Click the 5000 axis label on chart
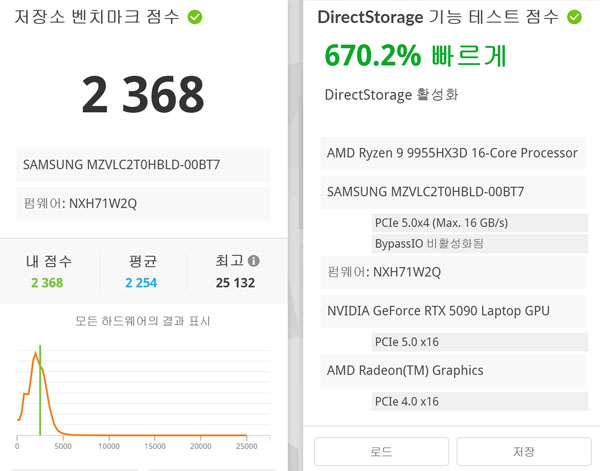This screenshot has width=600, height=471. tap(63, 446)
